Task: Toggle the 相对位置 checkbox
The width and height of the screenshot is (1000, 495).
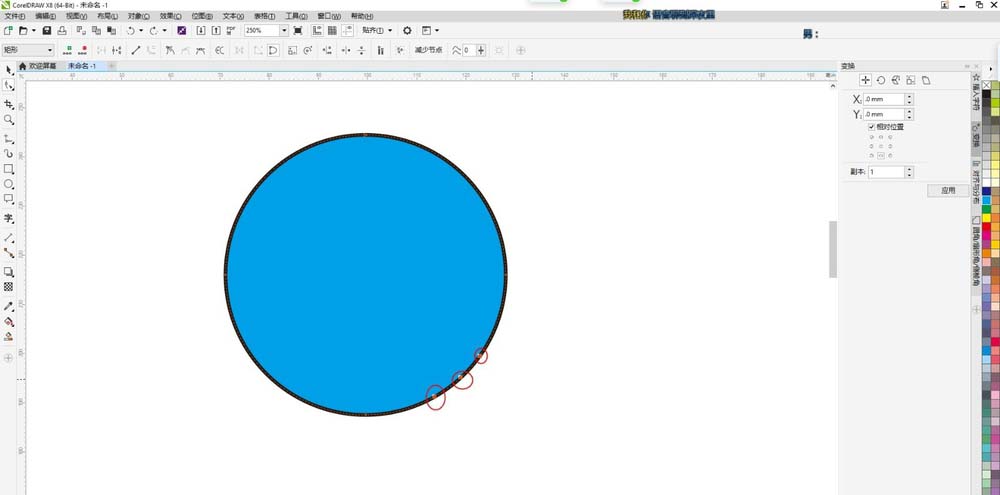Action: pyautogui.click(x=872, y=127)
